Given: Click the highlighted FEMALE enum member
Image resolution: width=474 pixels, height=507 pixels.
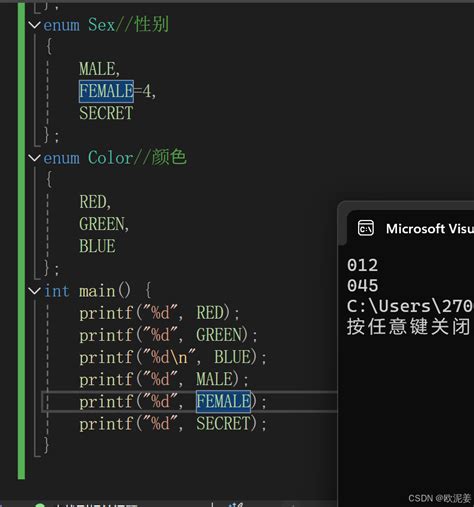Looking at the screenshot, I should pyautogui.click(x=106, y=91).
